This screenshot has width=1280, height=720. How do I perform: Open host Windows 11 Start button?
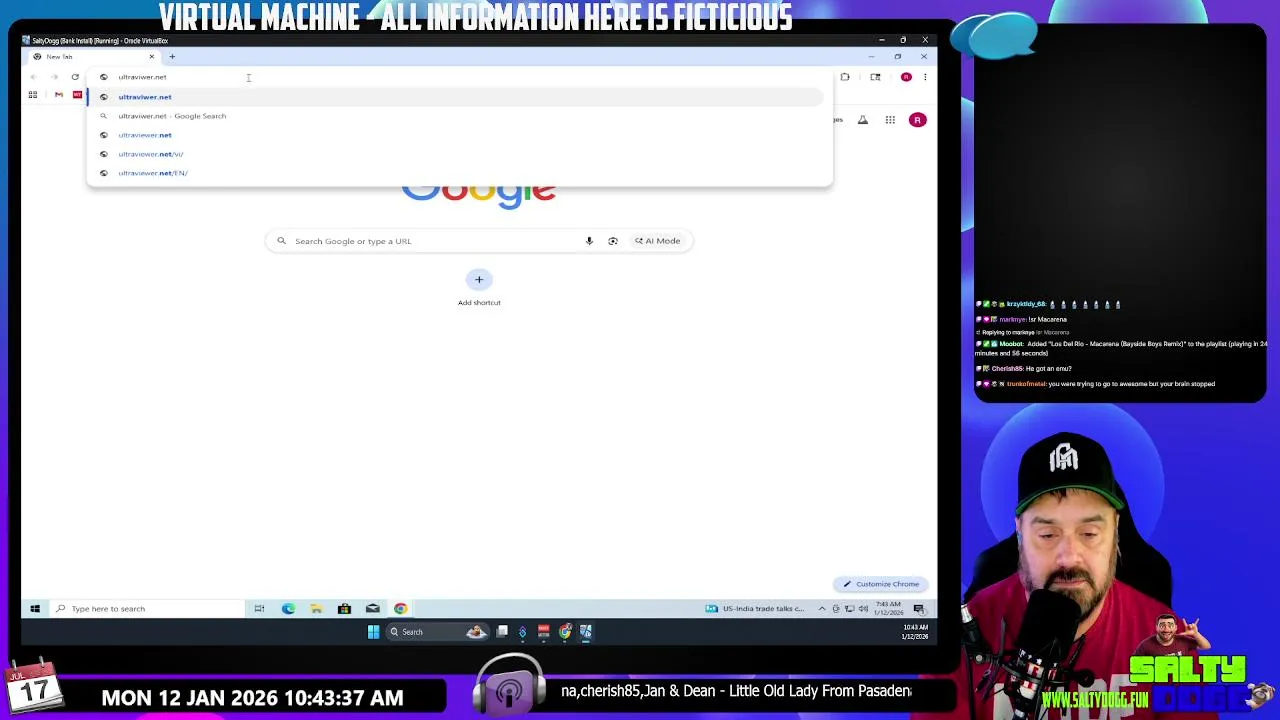pyautogui.click(x=373, y=632)
